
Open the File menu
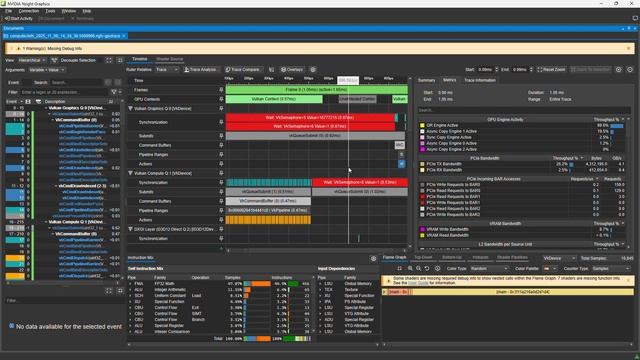(9, 11)
